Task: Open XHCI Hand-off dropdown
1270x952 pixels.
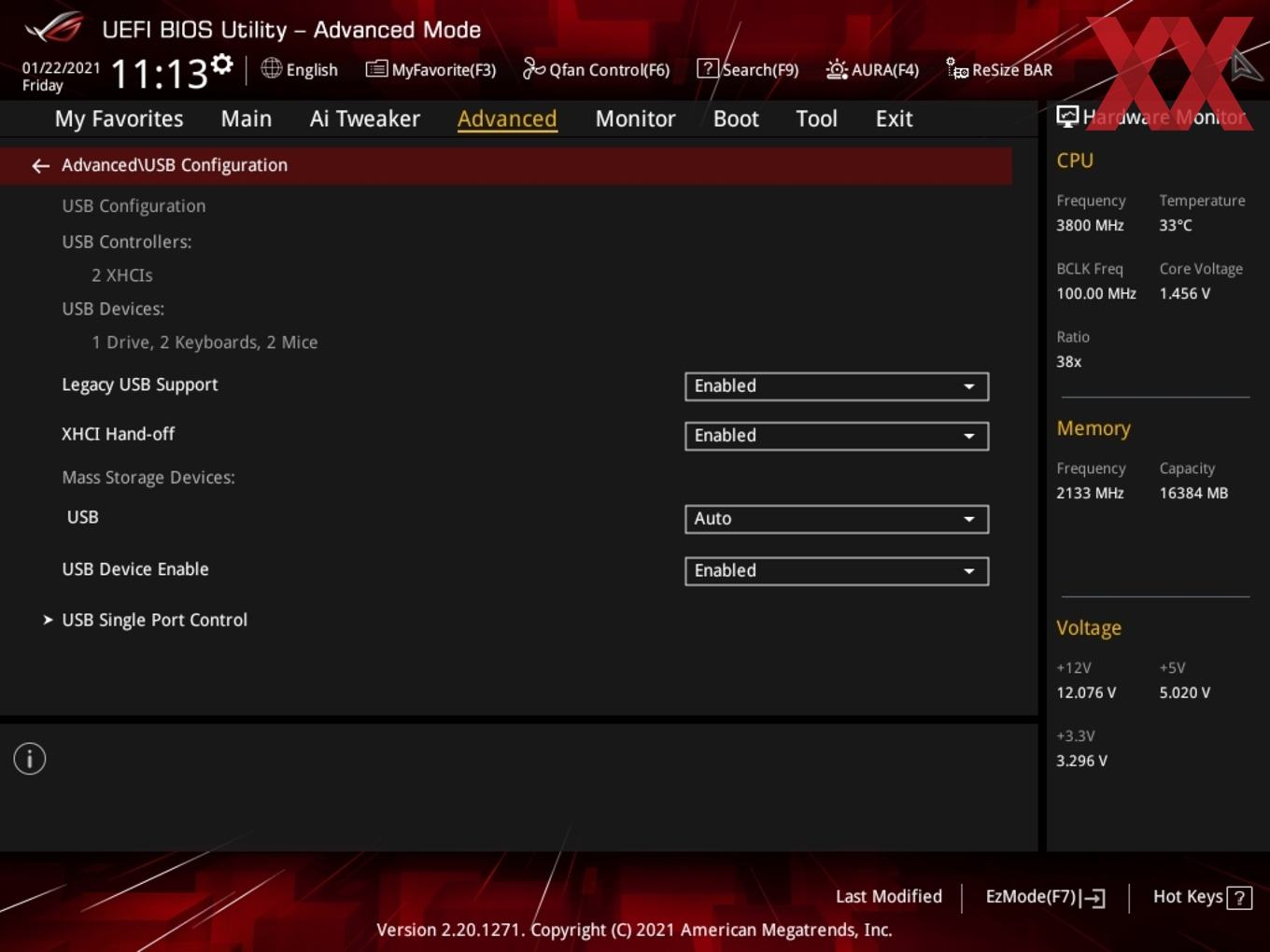Action: pos(837,436)
